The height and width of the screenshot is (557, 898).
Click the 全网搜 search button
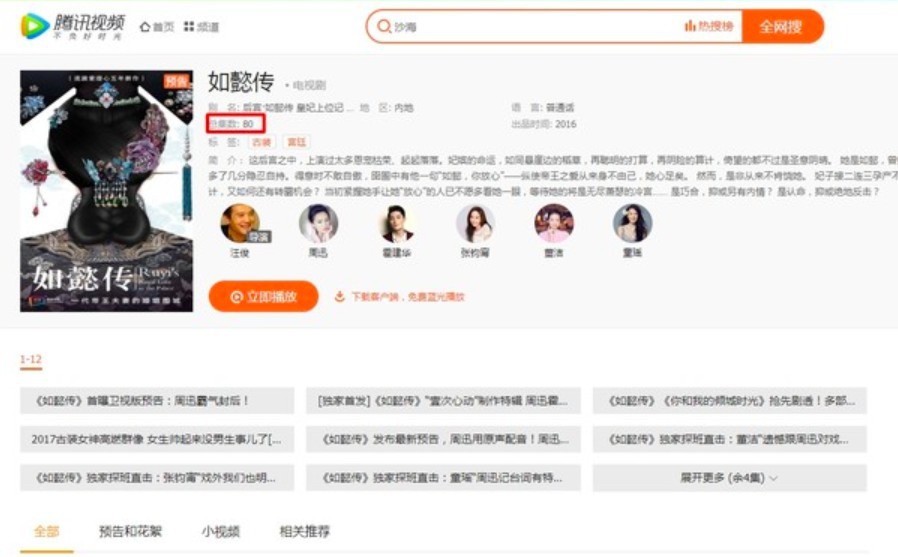pos(782,26)
